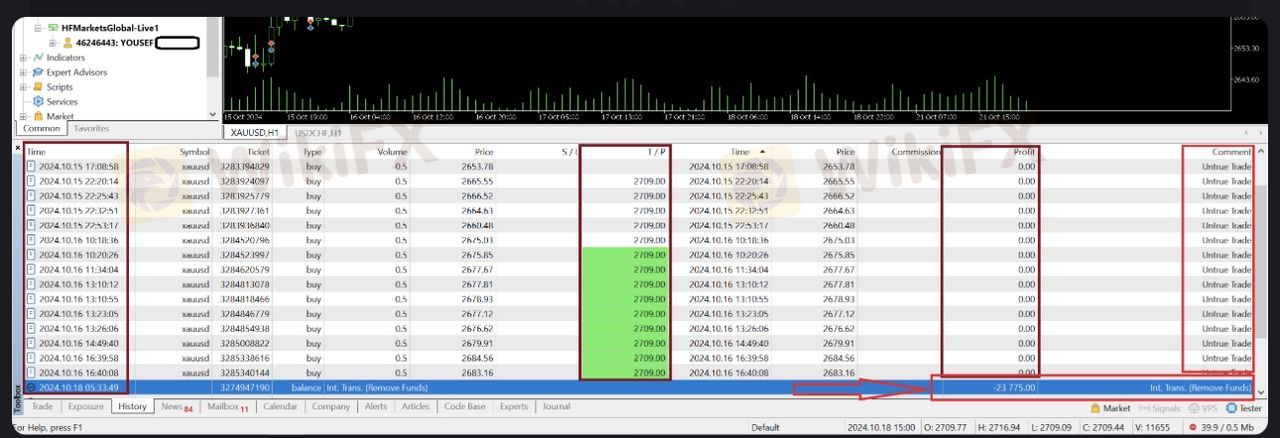Open the News toolbox tab
Screen dimensions: 1280x438
pos(176,407)
